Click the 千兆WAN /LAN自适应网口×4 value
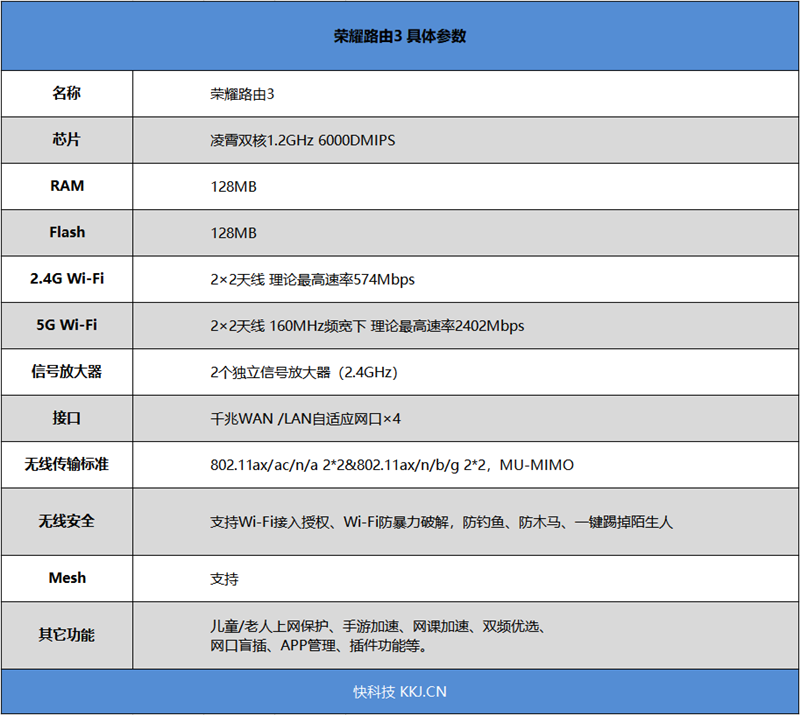Viewport: 800px width, 715px height. [x=305, y=419]
